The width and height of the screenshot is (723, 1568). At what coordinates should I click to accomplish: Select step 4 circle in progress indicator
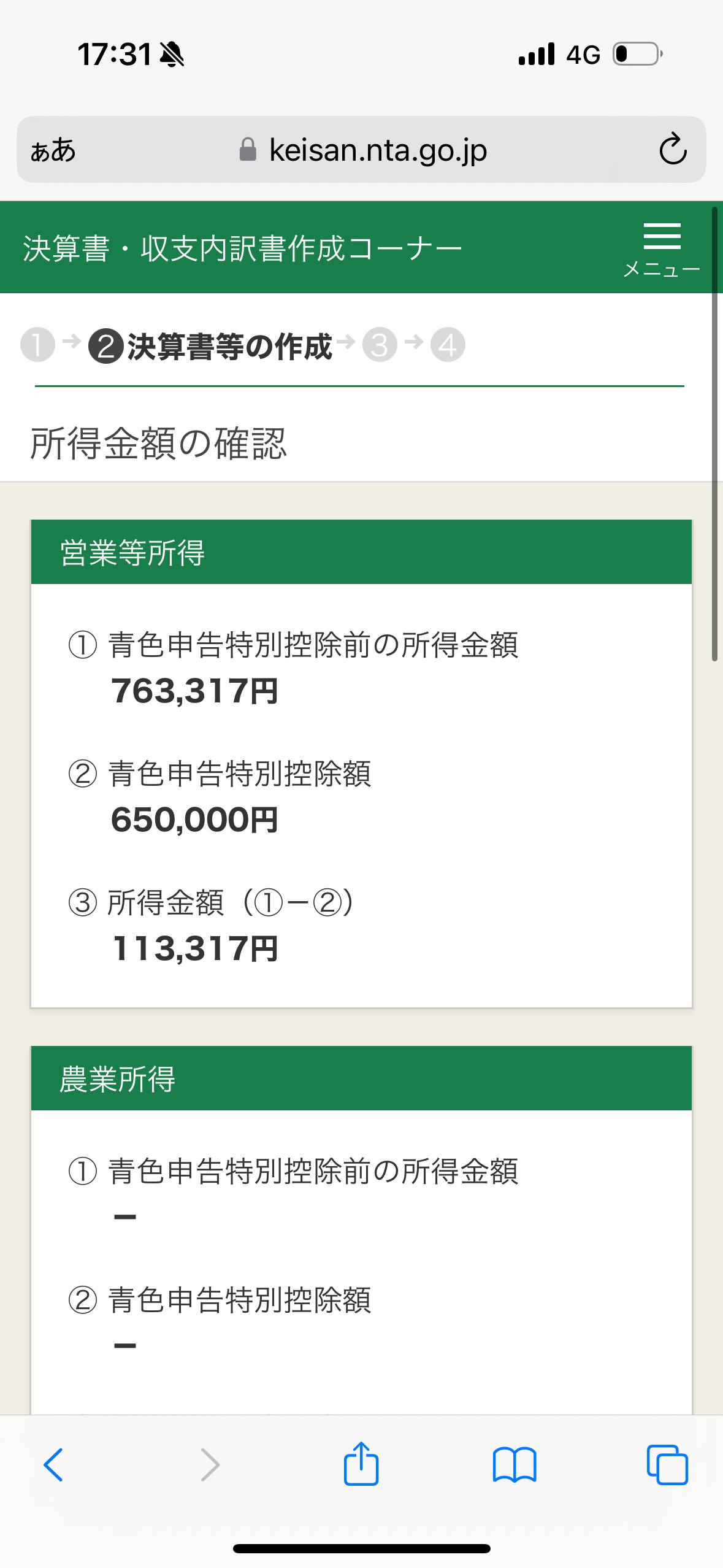(x=448, y=345)
